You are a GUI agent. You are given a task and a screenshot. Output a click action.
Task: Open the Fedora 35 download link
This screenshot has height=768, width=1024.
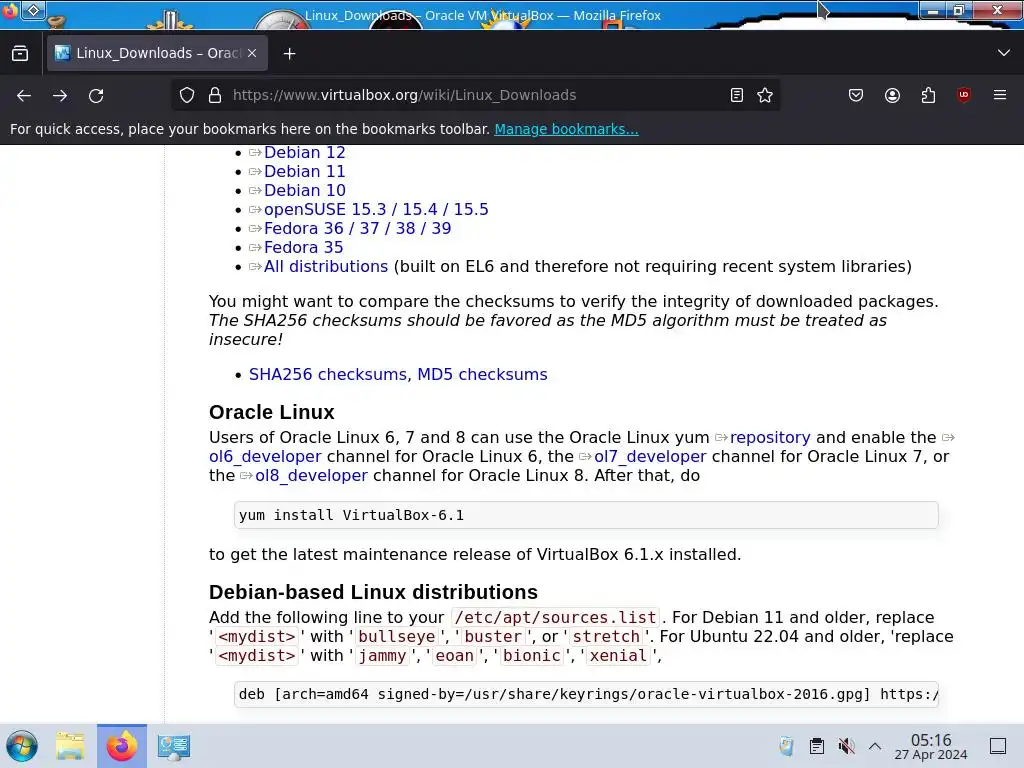point(303,247)
